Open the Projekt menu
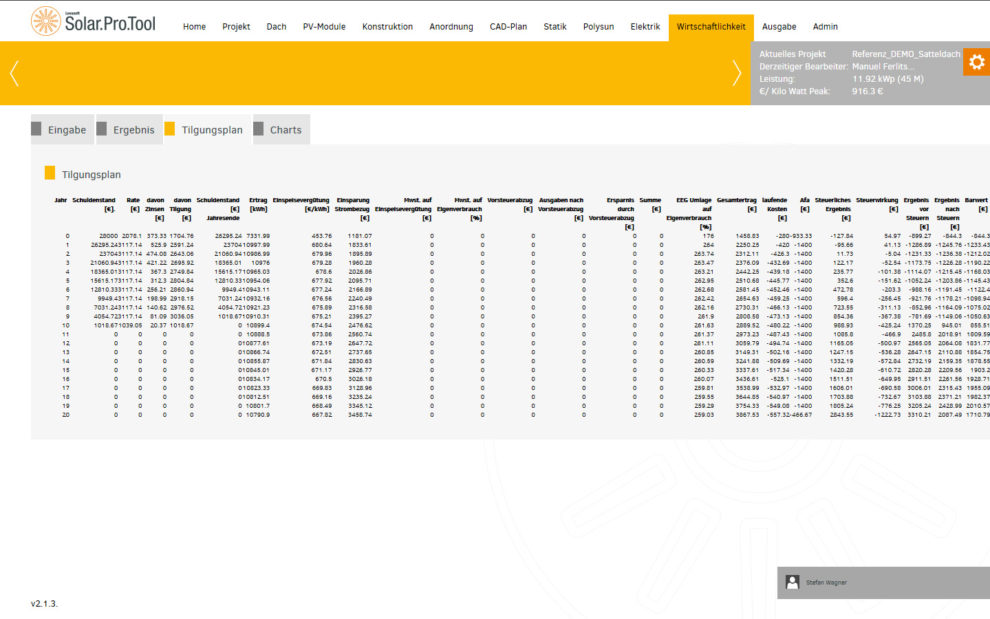Image resolution: width=990 pixels, height=619 pixels. coord(236,27)
